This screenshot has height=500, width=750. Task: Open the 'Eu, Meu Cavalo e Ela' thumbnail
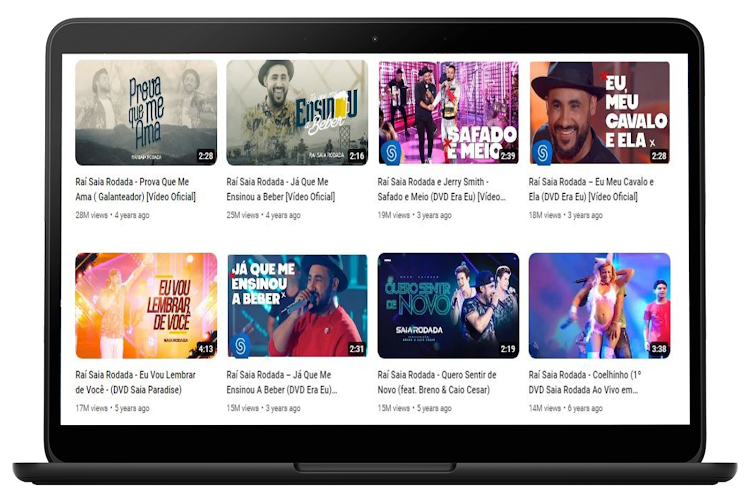(x=599, y=112)
